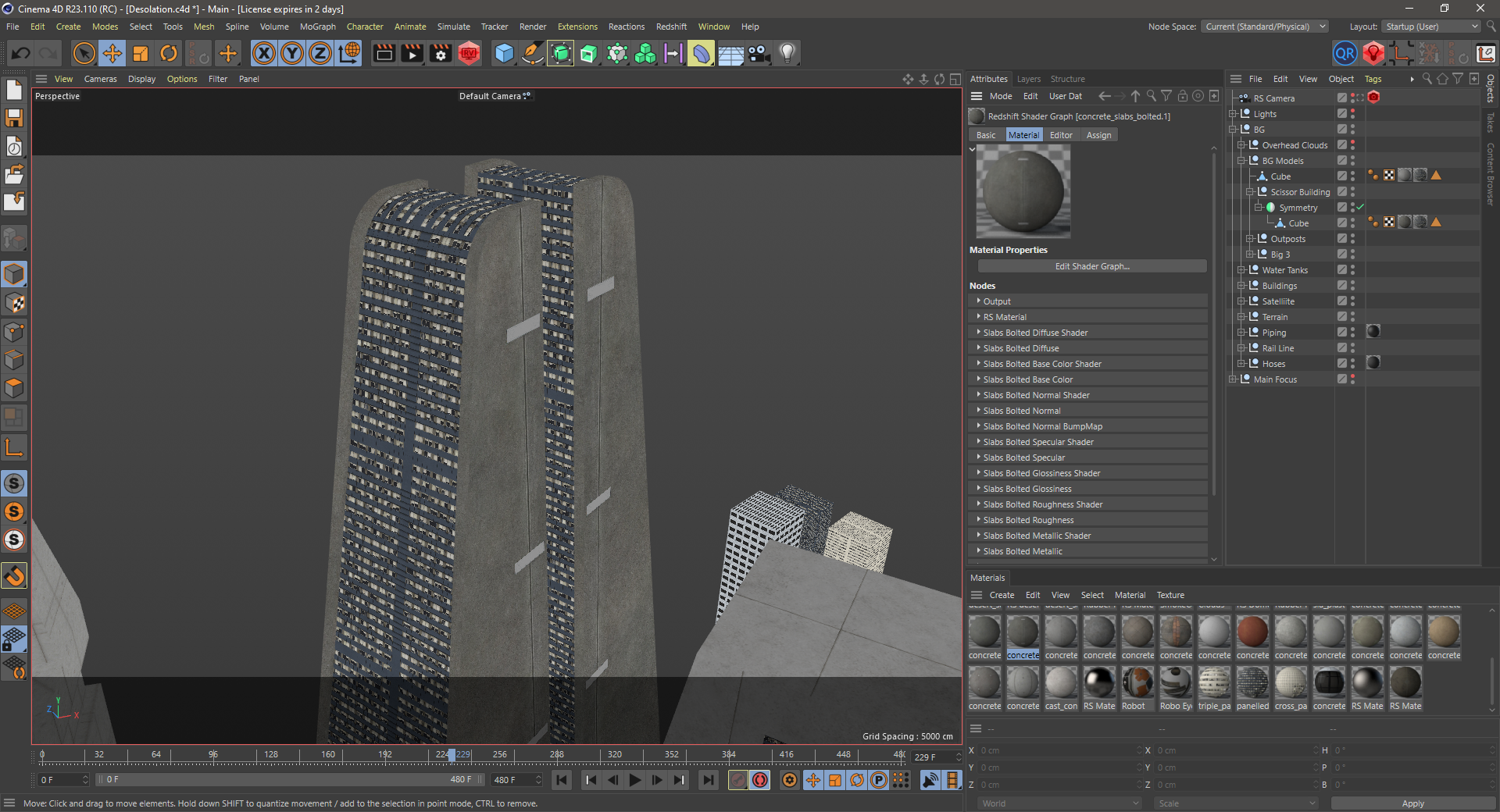Add a Camera object from toolbar
Viewport: 1500px width, 812px height.
tap(759, 53)
